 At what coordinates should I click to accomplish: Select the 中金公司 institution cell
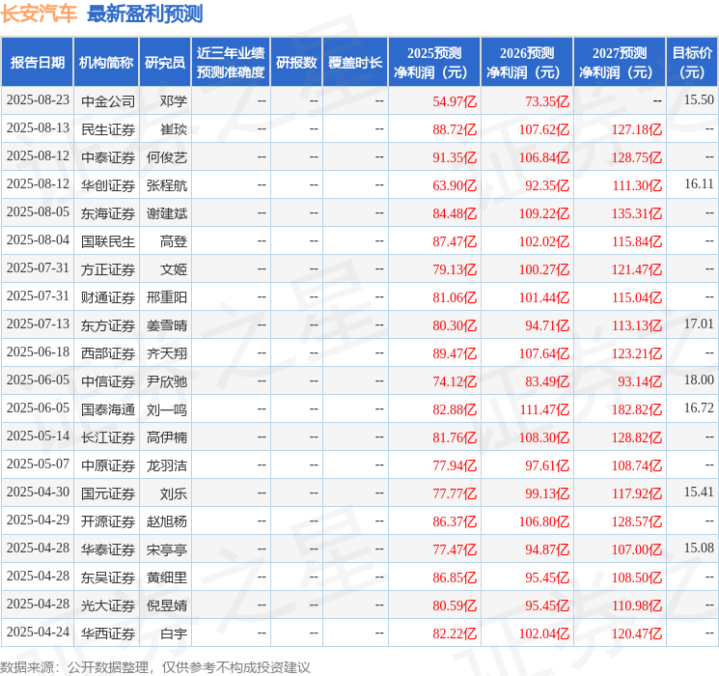[x=108, y=101]
